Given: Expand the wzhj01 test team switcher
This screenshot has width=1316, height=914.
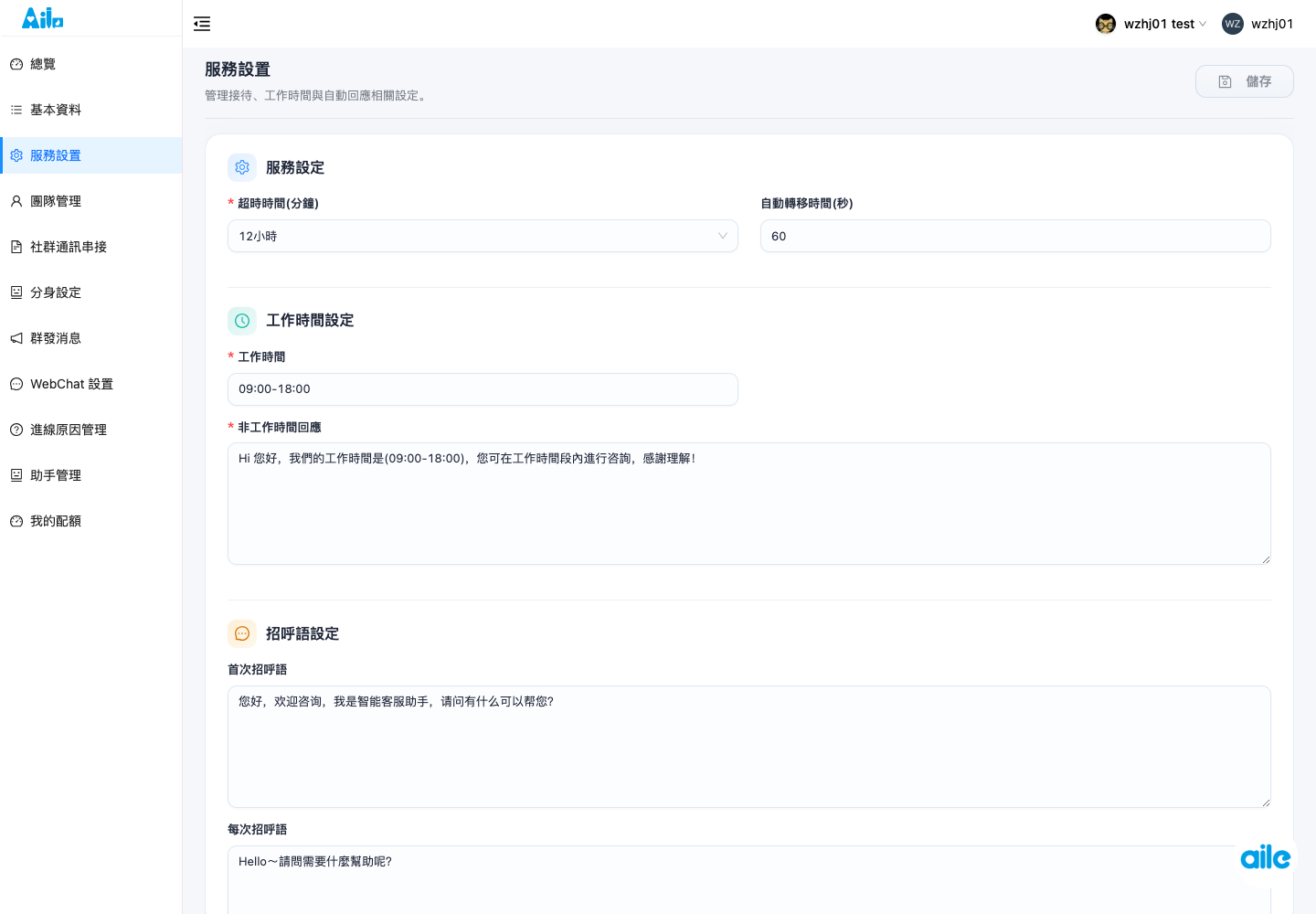Looking at the screenshot, I should tap(1151, 24).
